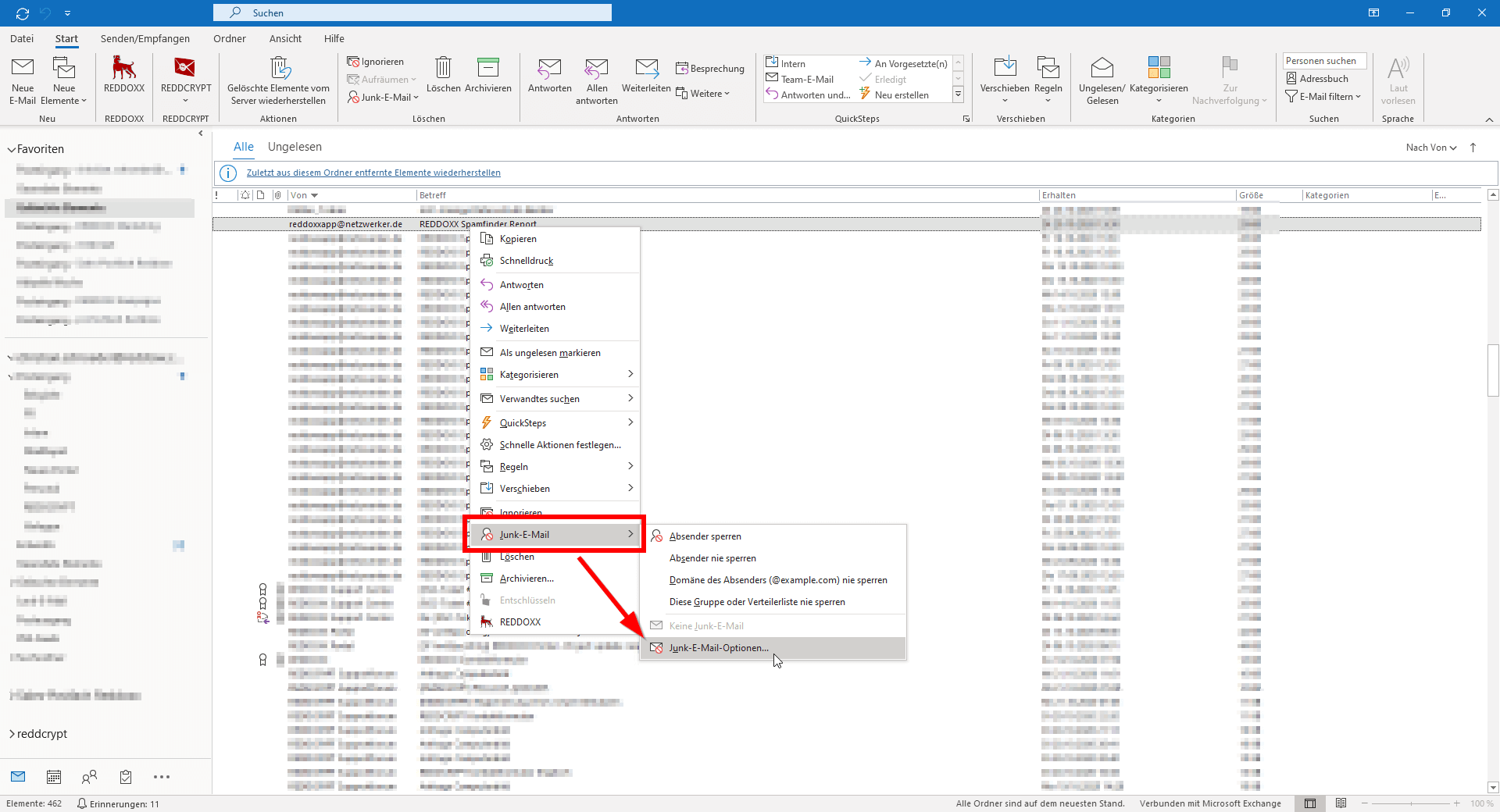Image resolution: width=1500 pixels, height=812 pixels.
Task: Click Allen antworten in the ribbon
Action: (x=596, y=80)
